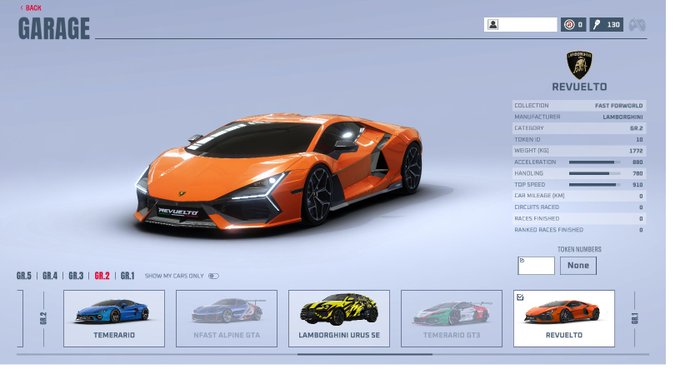Click the Lamborghini shield logo
Image resolution: width=680 pixels, height=369 pixels.
click(579, 65)
